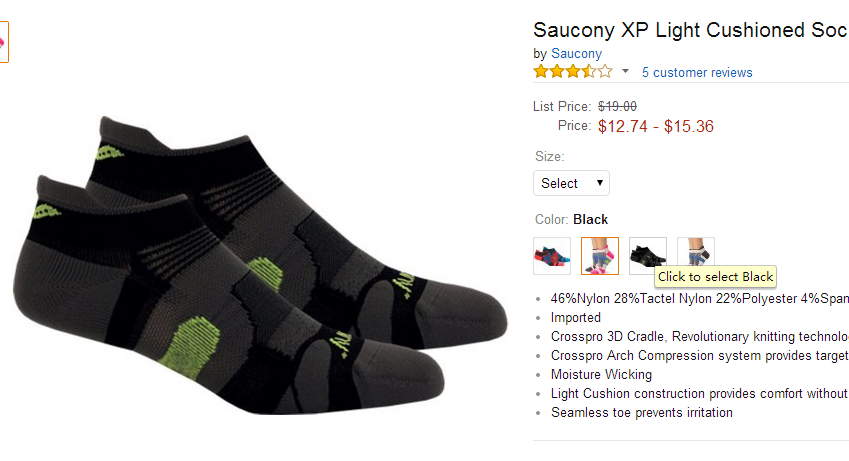Select the partially visible left image thumbnail
This screenshot has width=849, height=461.
pyautogui.click(x=4, y=41)
